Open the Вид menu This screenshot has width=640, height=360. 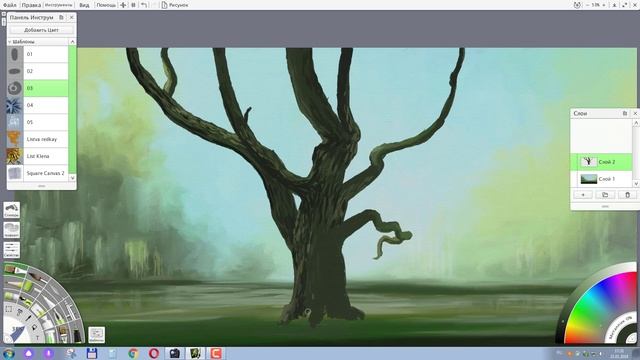(x=84, y=5)
